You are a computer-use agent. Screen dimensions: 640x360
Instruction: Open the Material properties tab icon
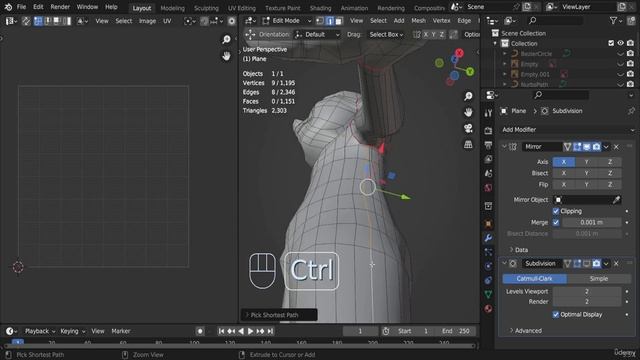tap(488, 309)
